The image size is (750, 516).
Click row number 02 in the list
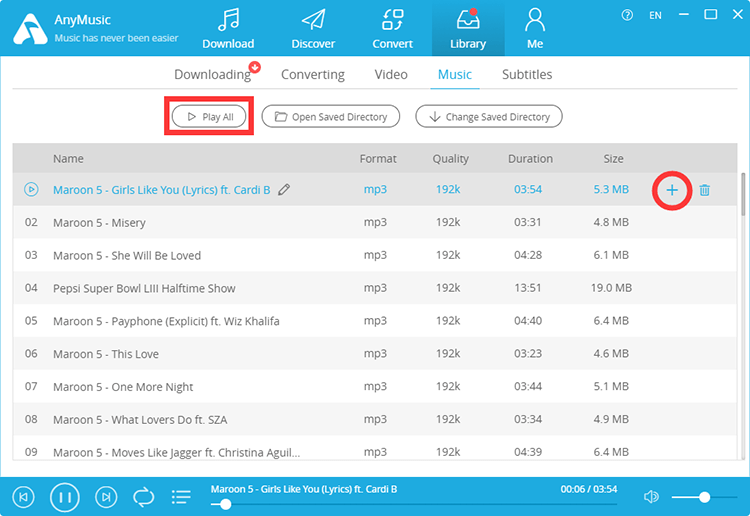31,222
